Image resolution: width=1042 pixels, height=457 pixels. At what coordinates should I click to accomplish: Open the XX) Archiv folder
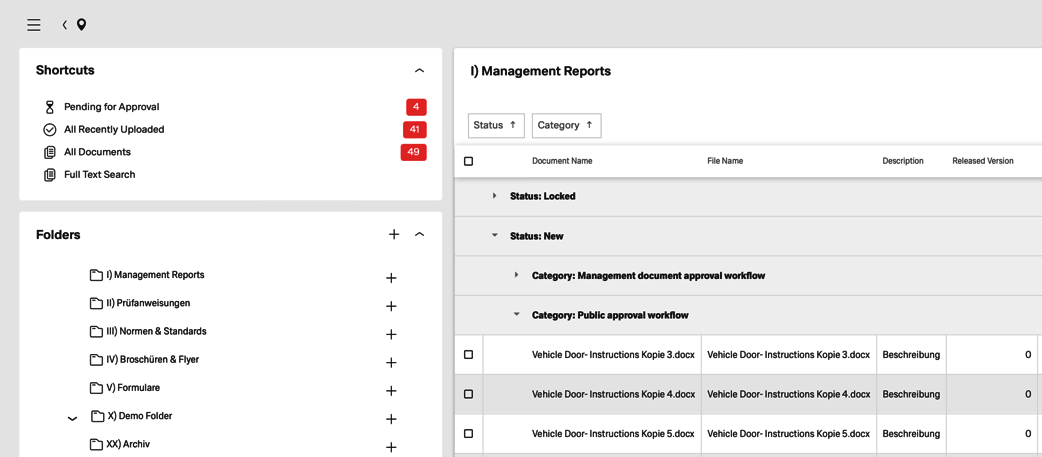coord(128,444)
